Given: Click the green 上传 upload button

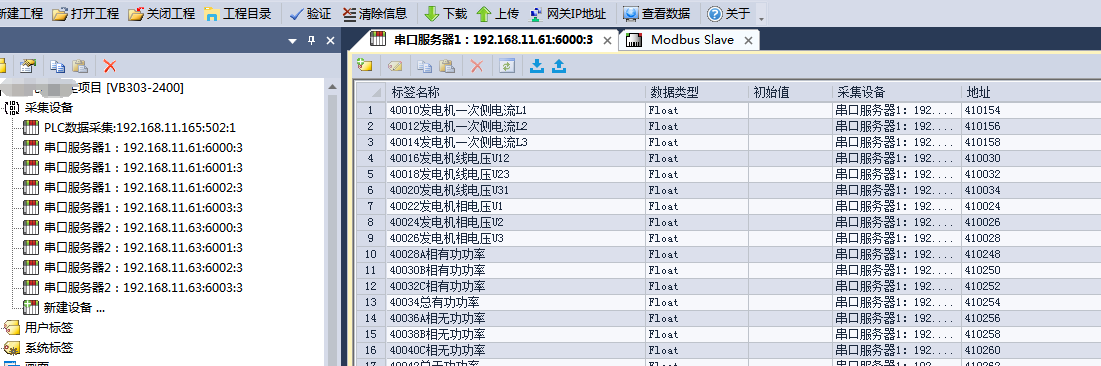Looking at the screenshot, I should coord(498,13).
